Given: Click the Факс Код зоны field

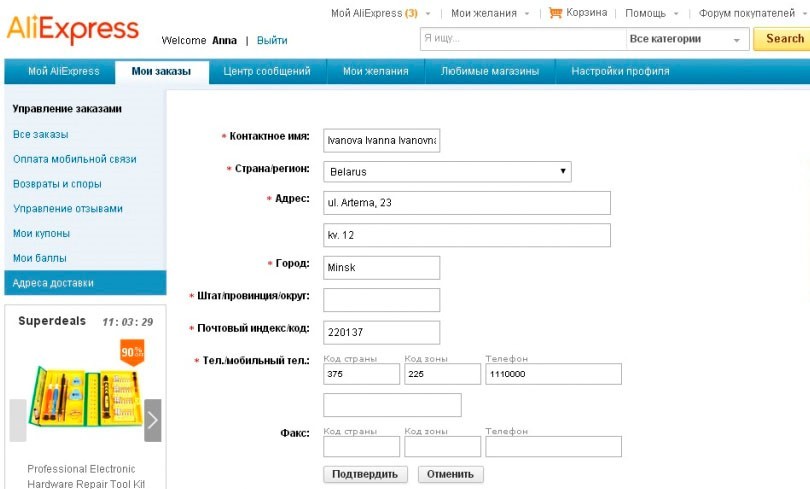Looking at the screenshot, I should pos(443,447).
